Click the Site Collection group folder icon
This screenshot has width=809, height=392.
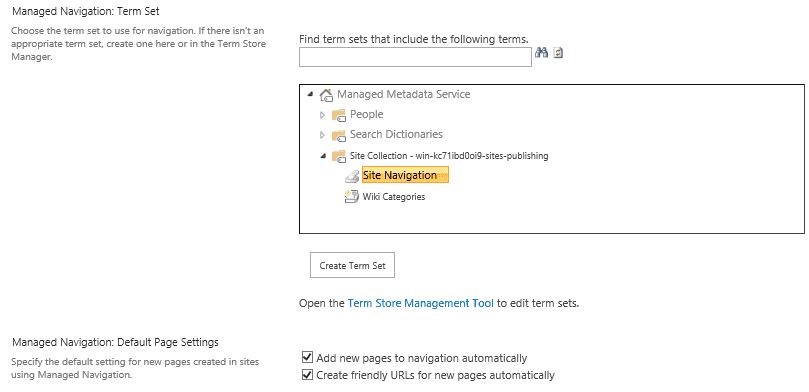[338, 155]
